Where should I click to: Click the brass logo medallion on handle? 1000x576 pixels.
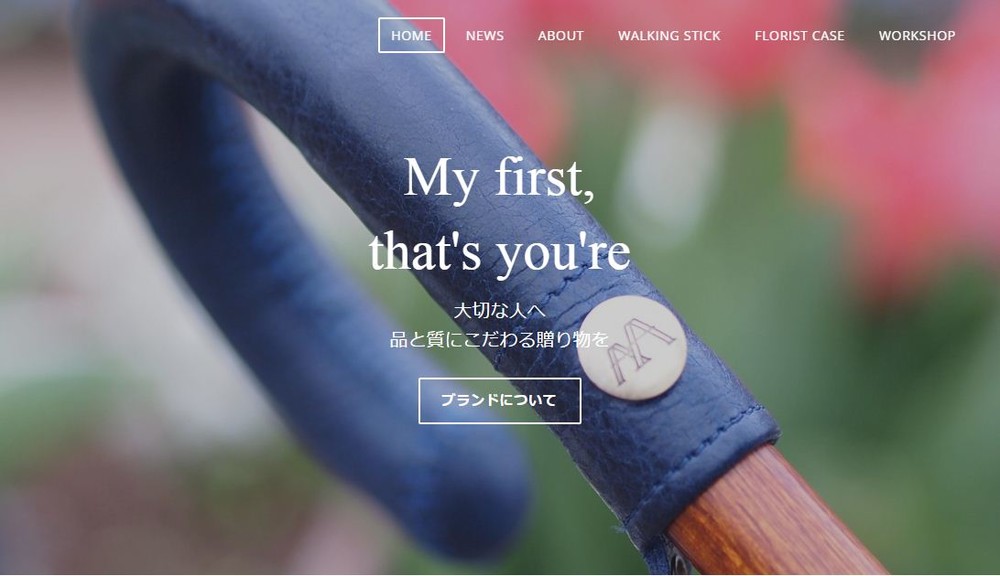point(633,348)
